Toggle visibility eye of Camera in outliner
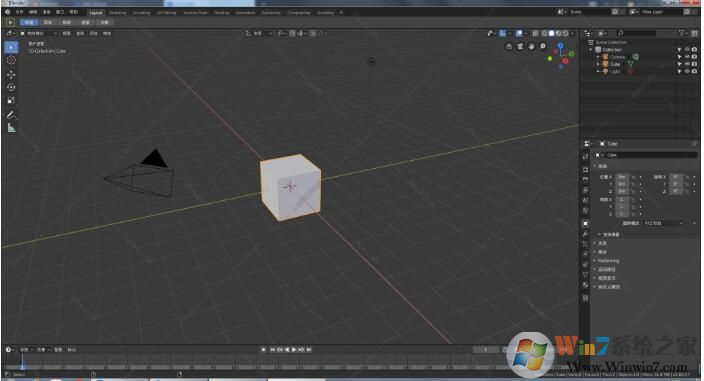Viewport: 704px width, 381px height. [687, 57]
